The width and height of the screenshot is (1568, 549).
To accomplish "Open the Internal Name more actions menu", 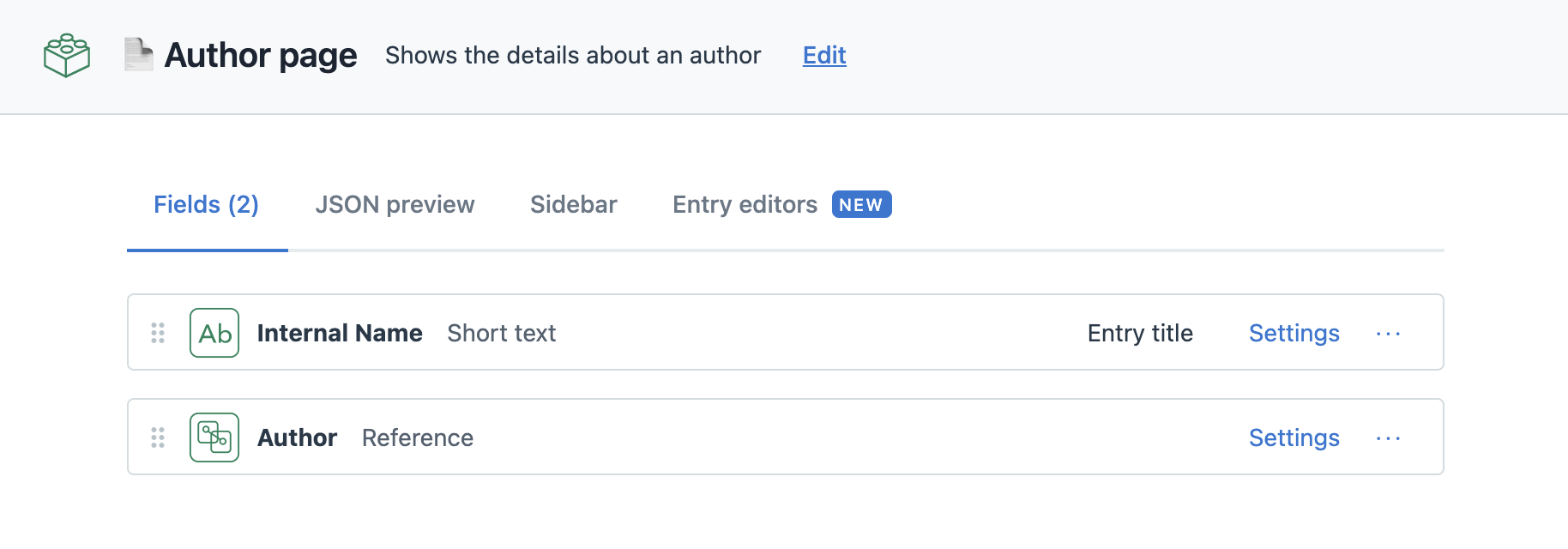I will click(x=1388, y=334).
